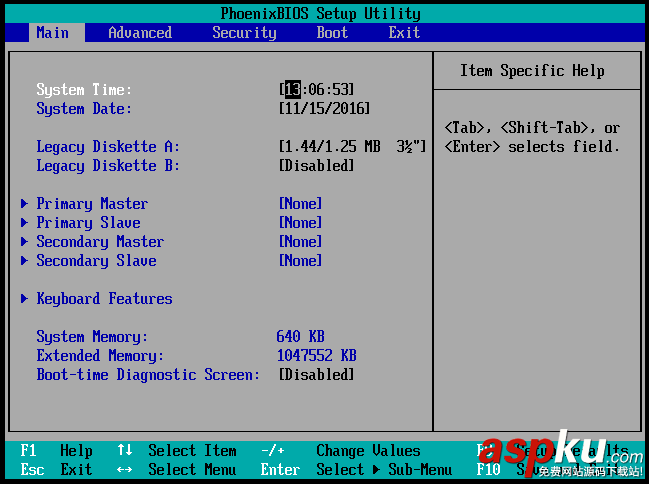Expand the arrow beside Secondary Master

24,242
